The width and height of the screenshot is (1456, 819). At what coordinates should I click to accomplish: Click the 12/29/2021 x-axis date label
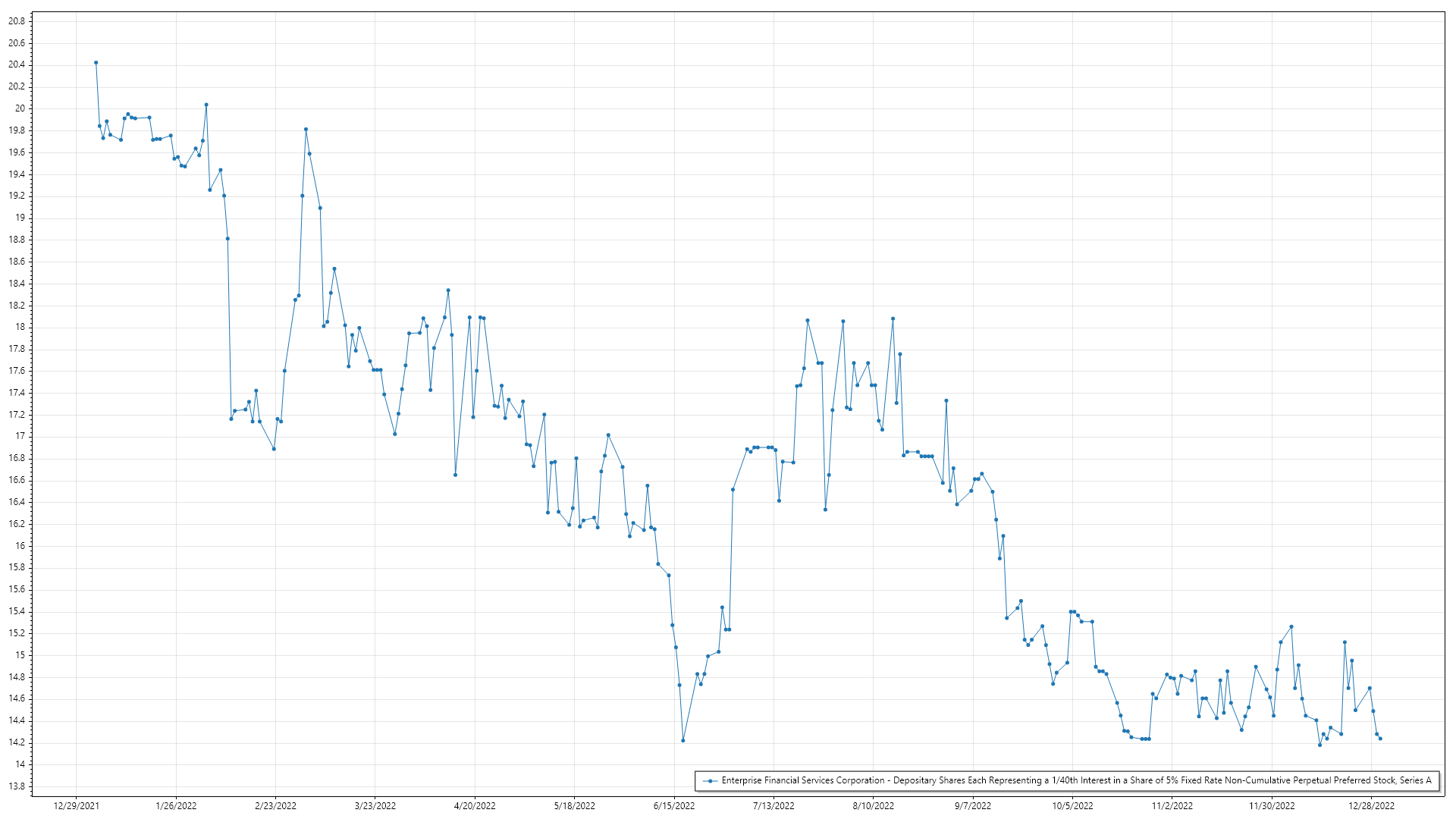76,806
